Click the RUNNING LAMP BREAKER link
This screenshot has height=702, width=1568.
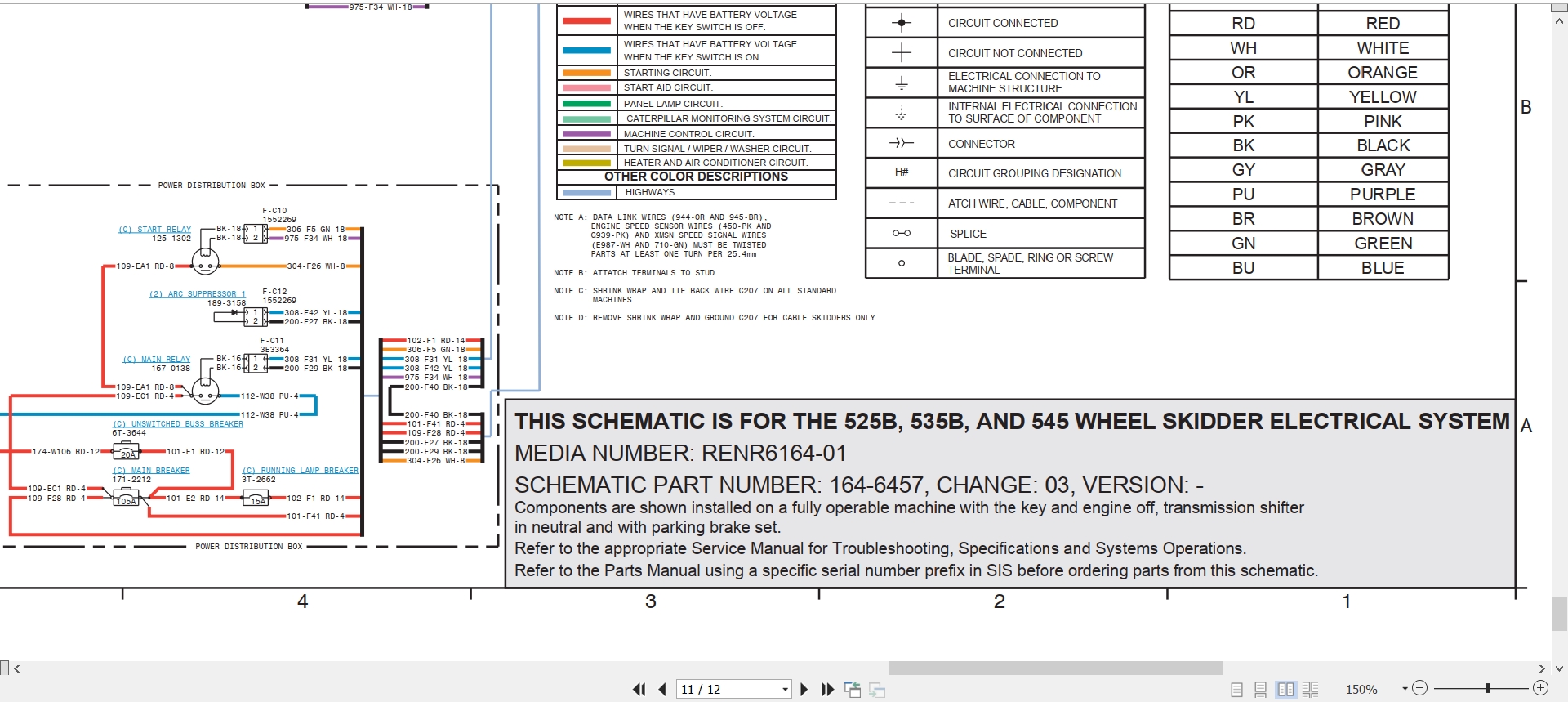[x=300, y=471]
